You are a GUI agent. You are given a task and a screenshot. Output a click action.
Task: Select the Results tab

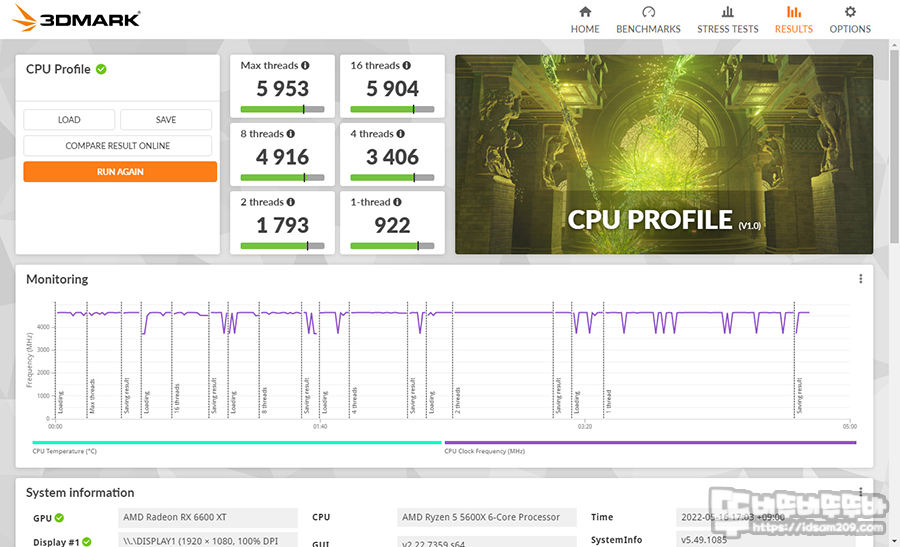[x=793, y=20]
